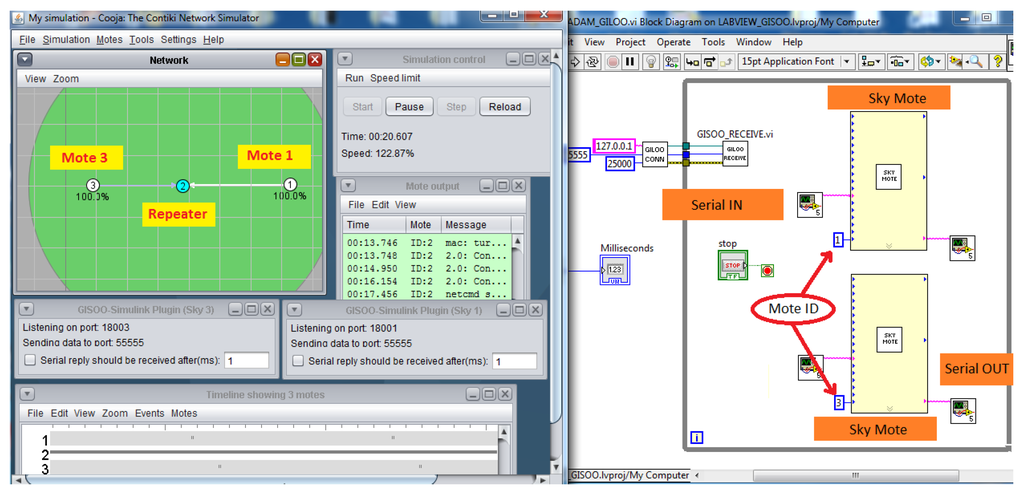
Task: Click the GILOO RECEIVE subVI block
Action: [735, 153]
